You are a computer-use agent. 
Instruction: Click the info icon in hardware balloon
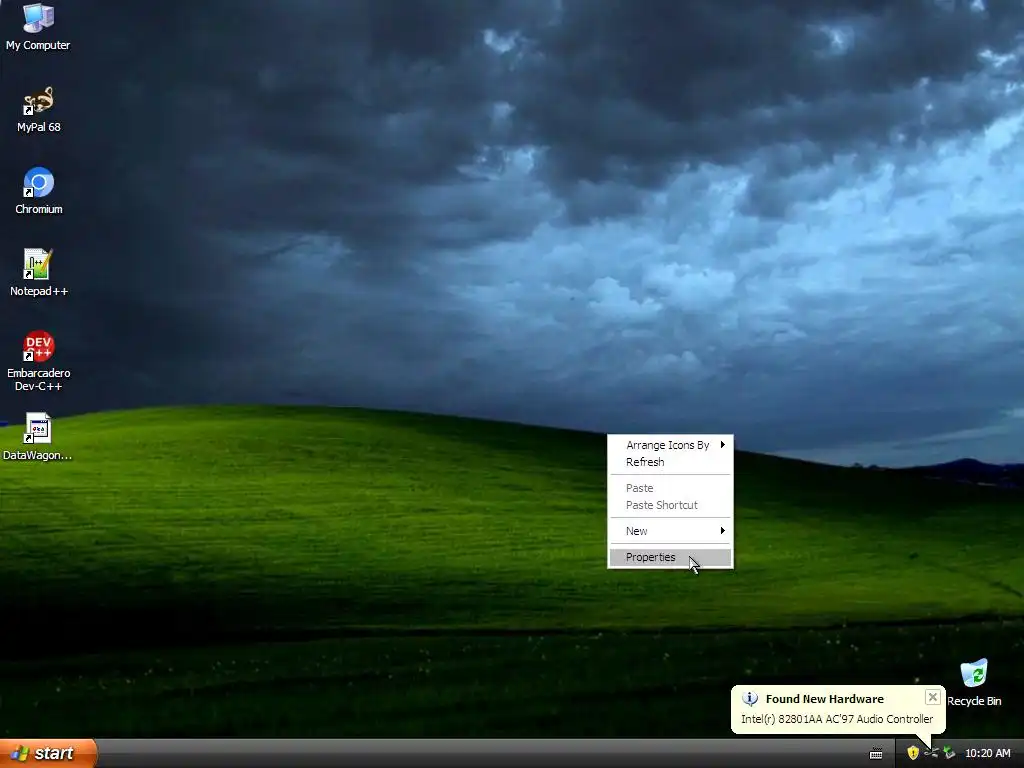[750, 699]
